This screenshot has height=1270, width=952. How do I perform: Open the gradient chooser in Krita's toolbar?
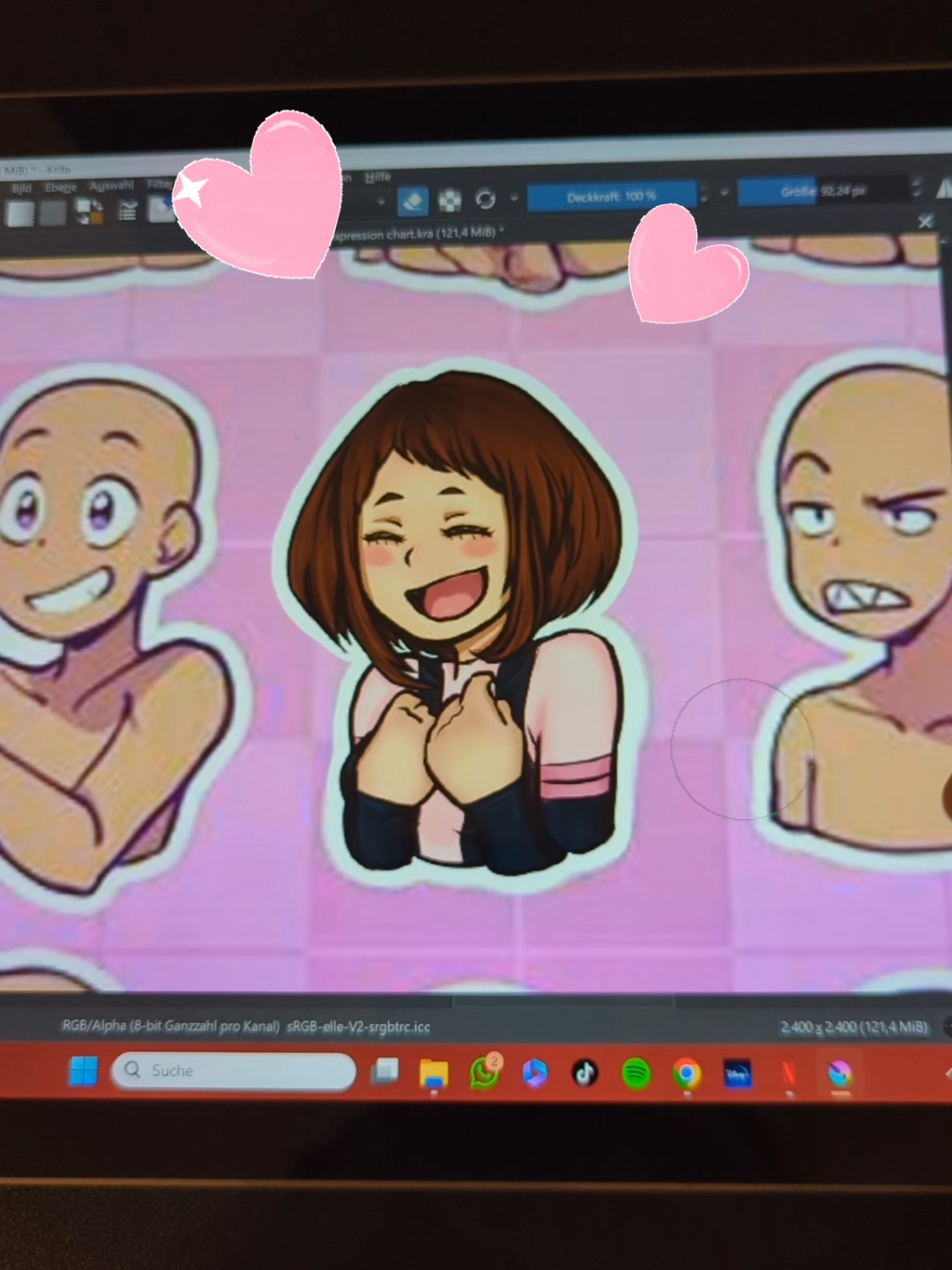(x=20, y=214)
